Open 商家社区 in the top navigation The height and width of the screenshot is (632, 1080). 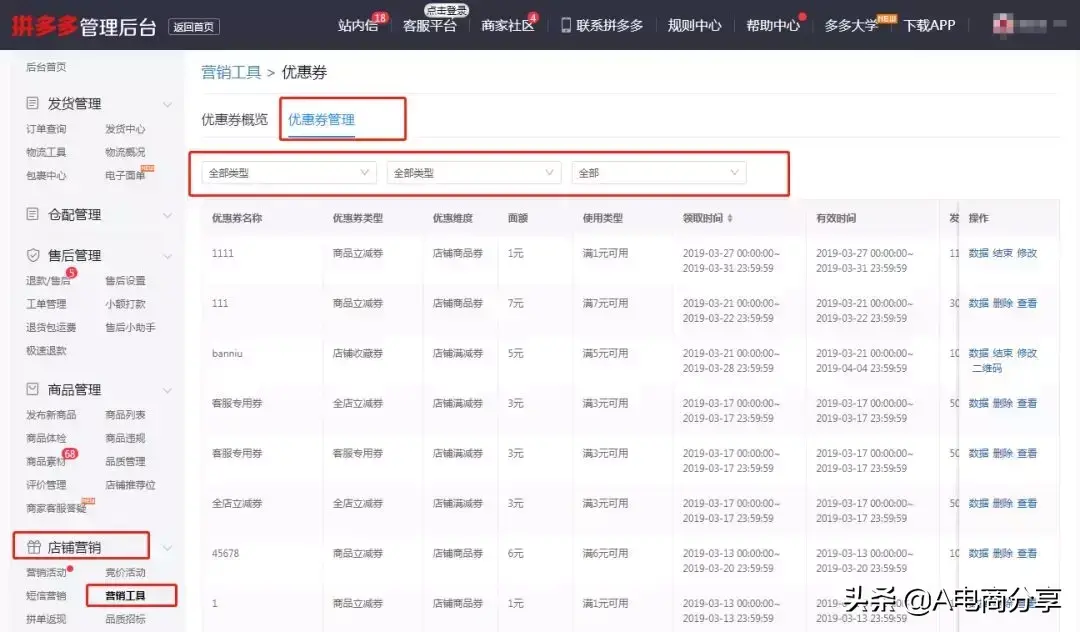tap(508, 25)
